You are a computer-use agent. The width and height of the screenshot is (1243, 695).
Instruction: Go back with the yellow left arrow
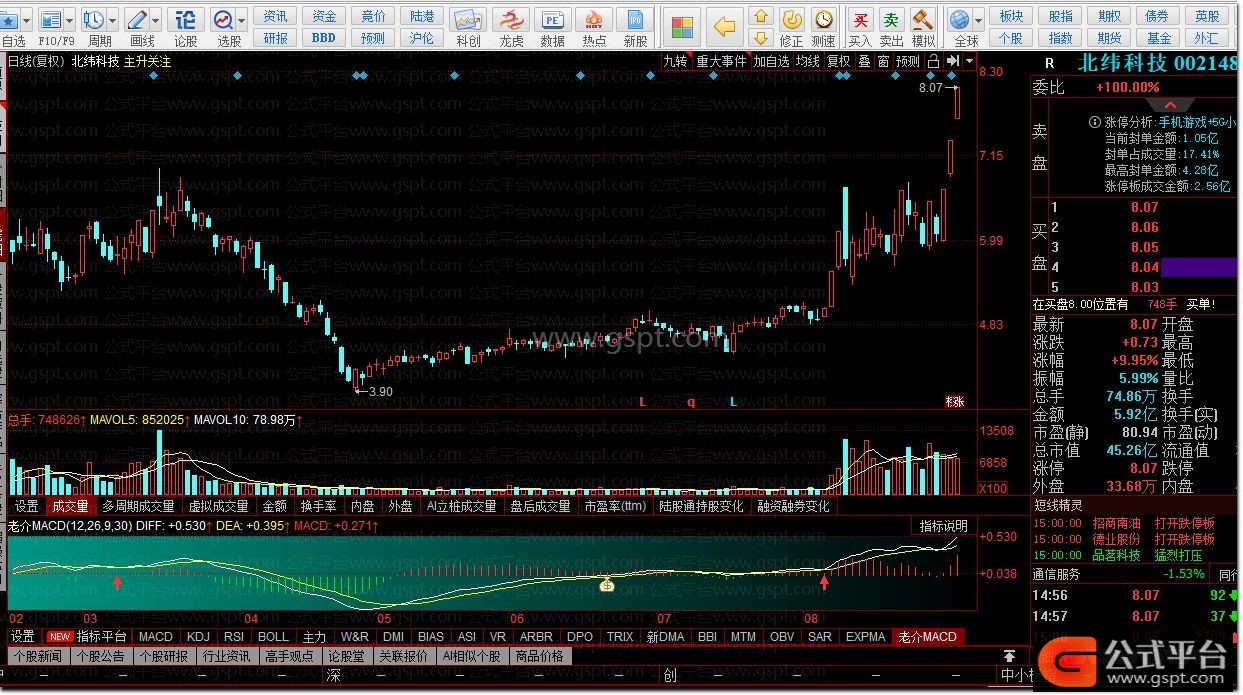[726, 26]
